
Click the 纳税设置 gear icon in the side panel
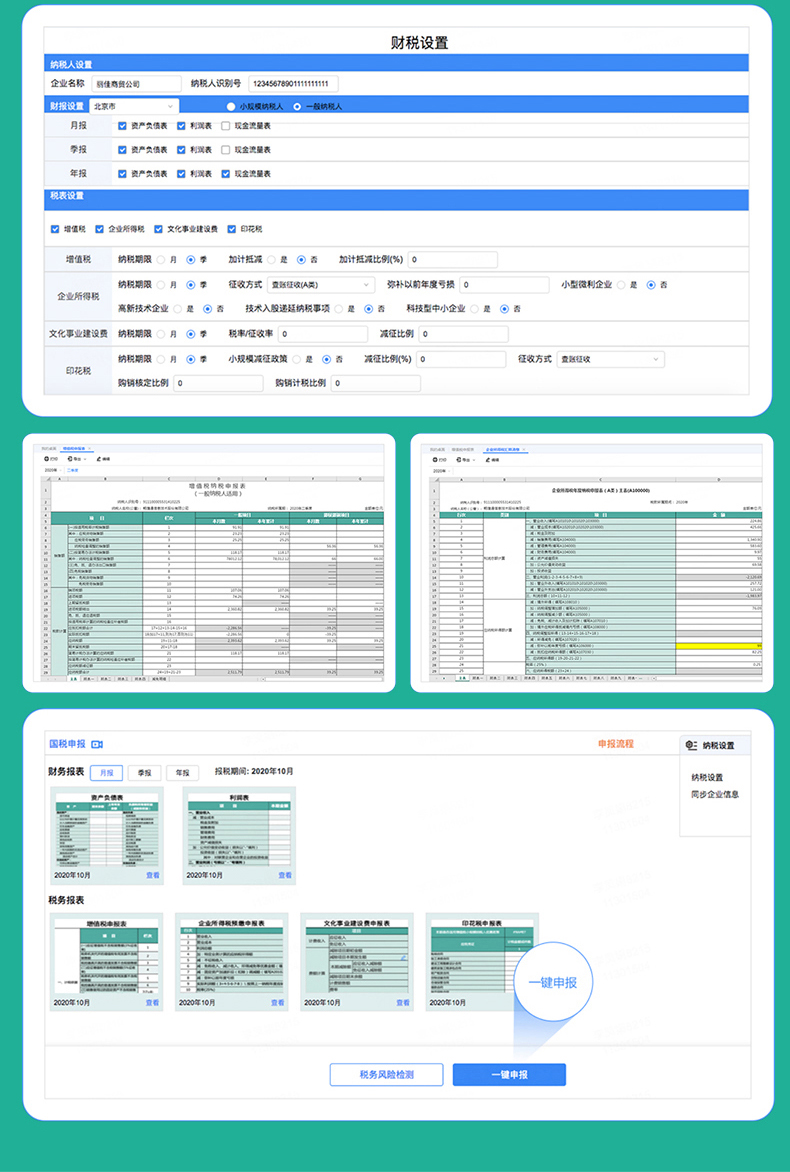(x=690, y=745)
